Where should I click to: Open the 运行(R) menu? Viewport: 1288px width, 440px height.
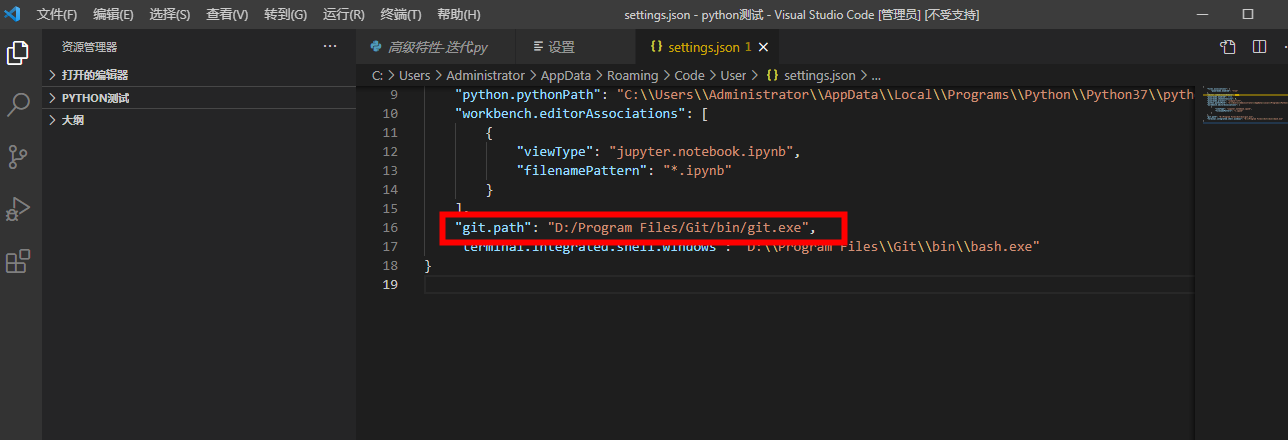point(344,15)
